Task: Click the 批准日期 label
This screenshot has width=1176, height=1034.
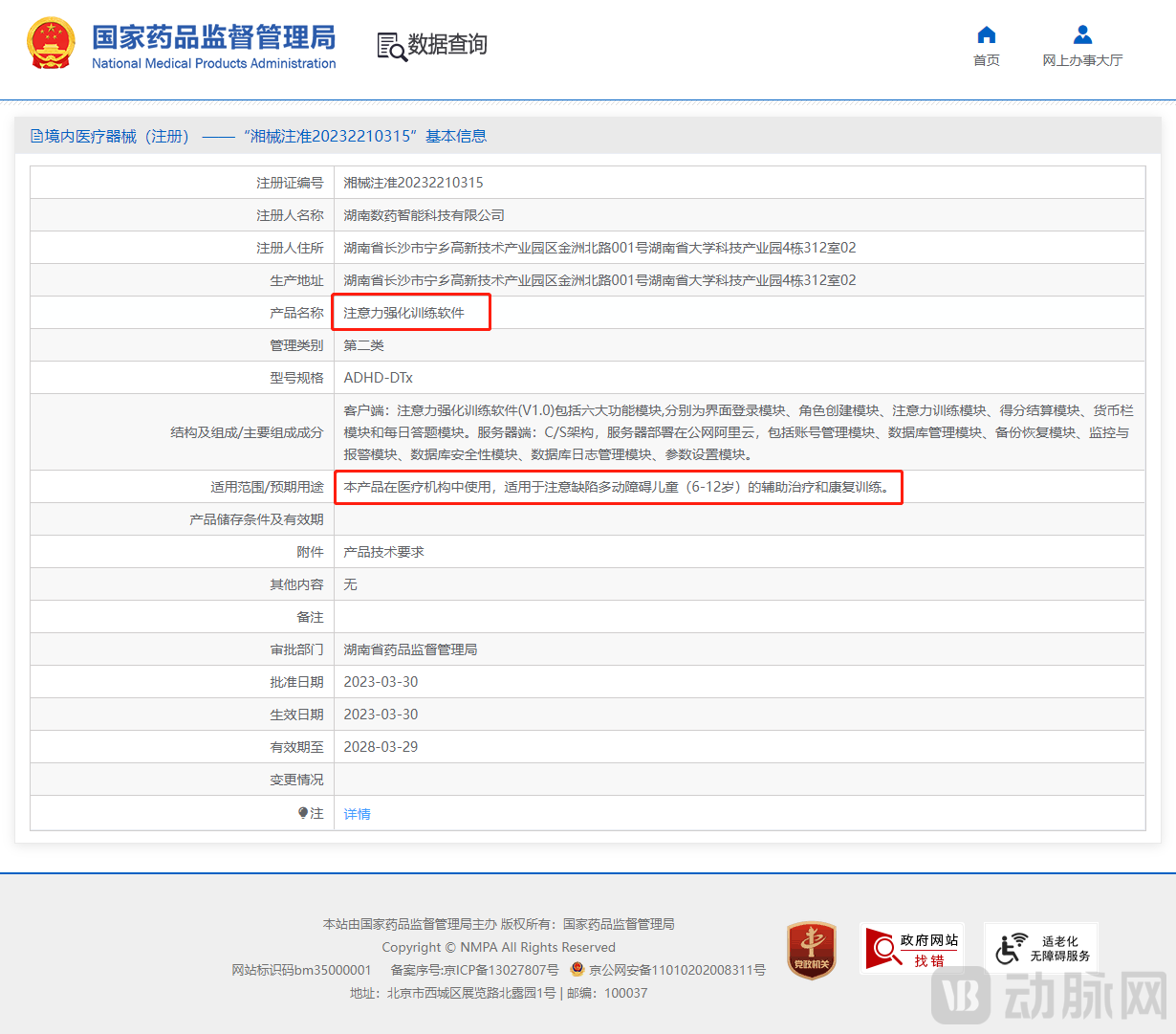Action: point(296,682)
